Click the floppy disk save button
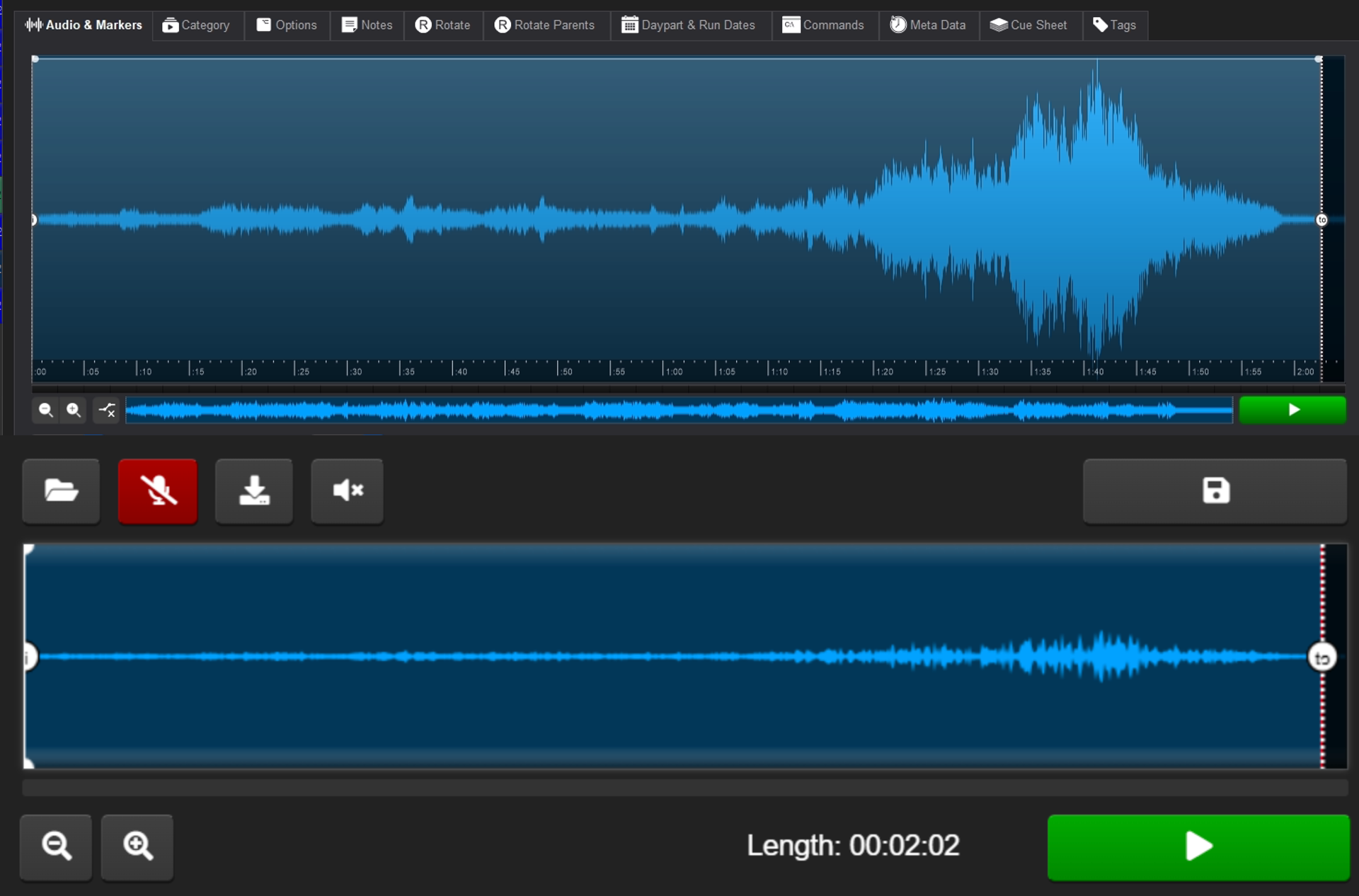The width and height of the screenshot is (1359, 896). [1215, 490]
